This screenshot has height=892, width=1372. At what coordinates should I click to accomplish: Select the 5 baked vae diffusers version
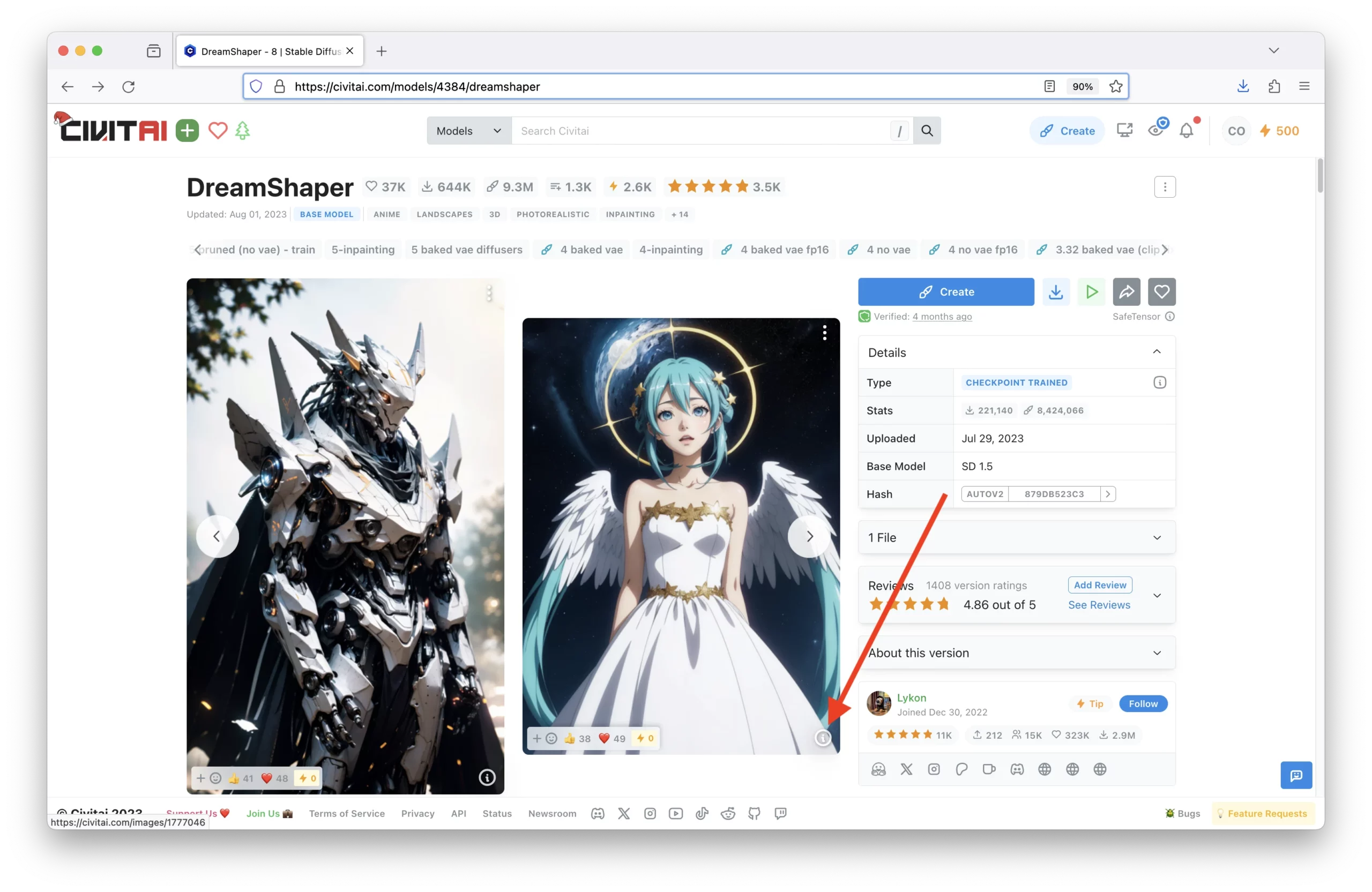point(466,250)
